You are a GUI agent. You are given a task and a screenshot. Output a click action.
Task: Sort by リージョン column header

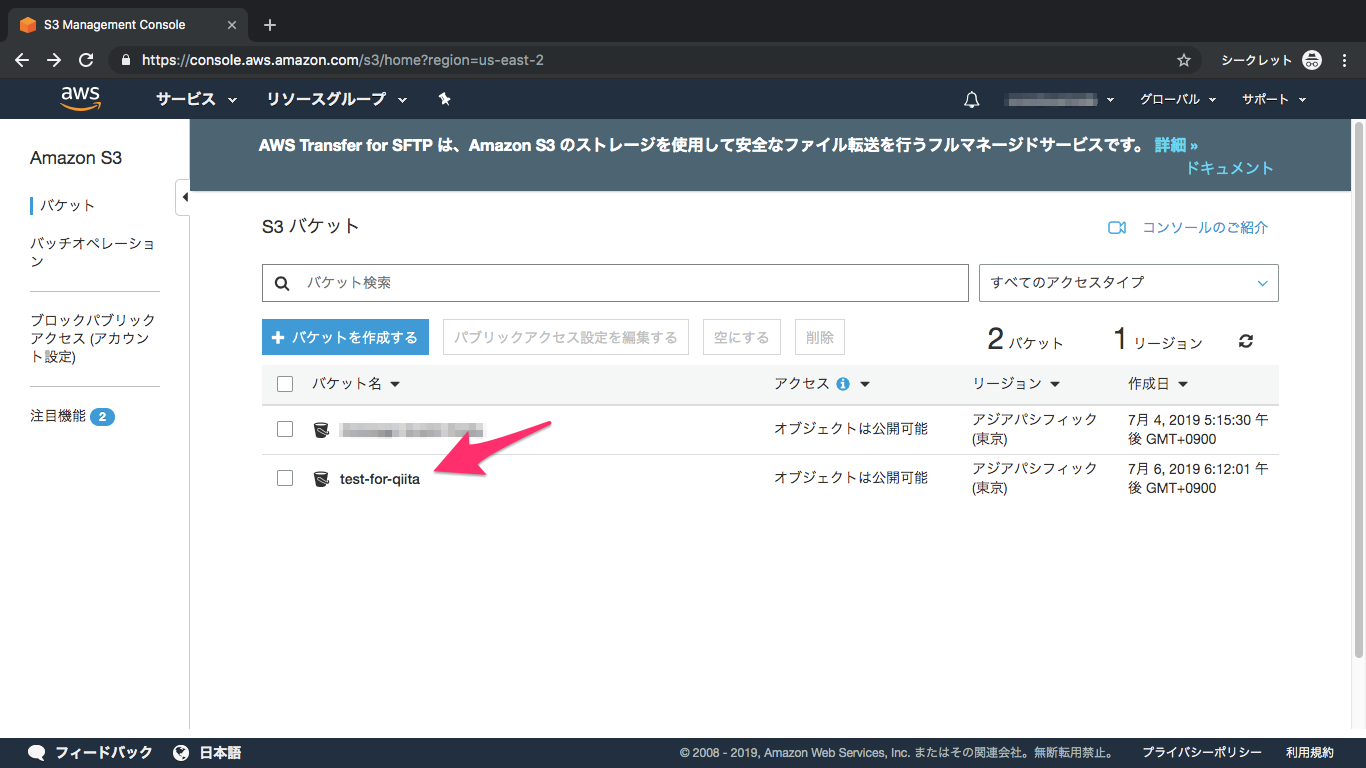(1016, 384)
